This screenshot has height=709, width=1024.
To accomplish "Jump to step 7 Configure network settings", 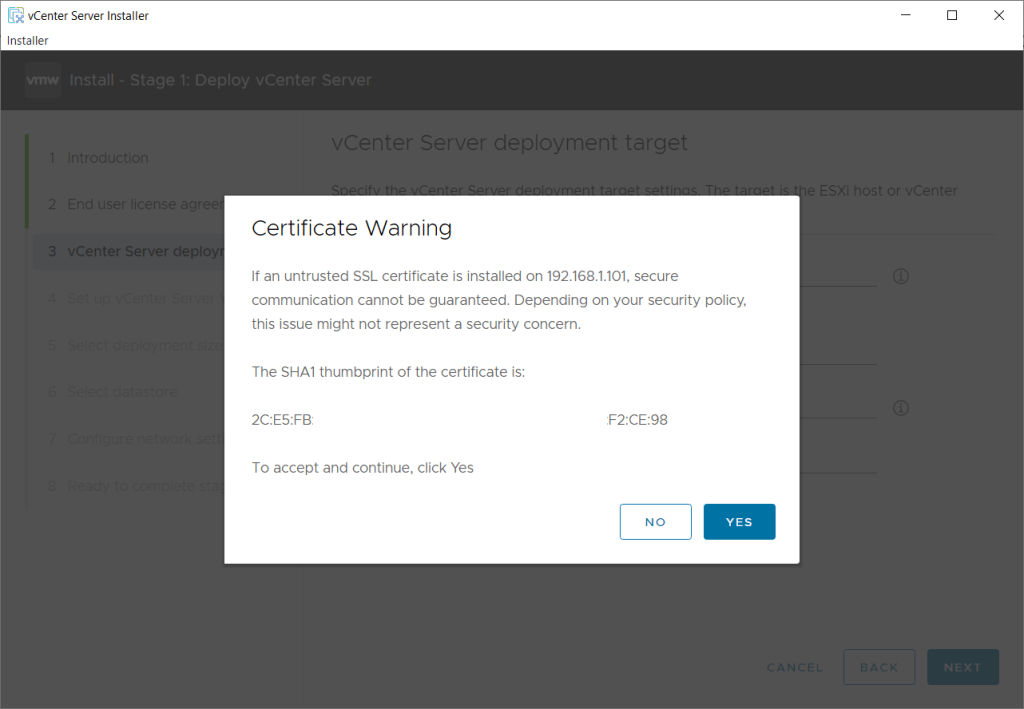I will coord(140,439).
